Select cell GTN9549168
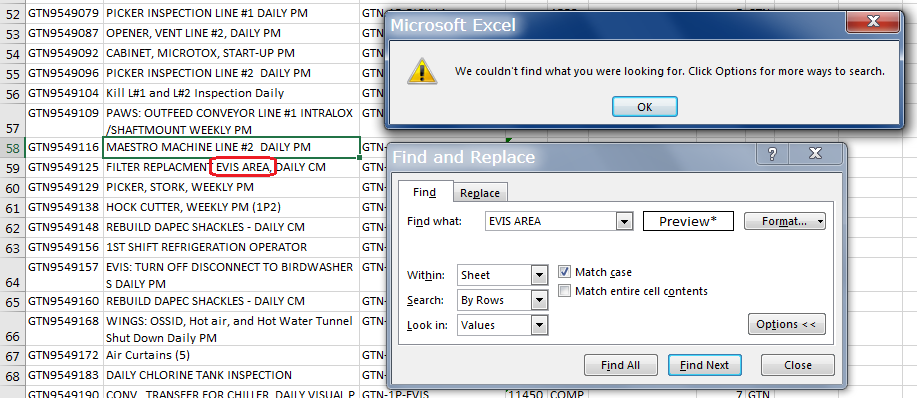 tap(64, 329)
